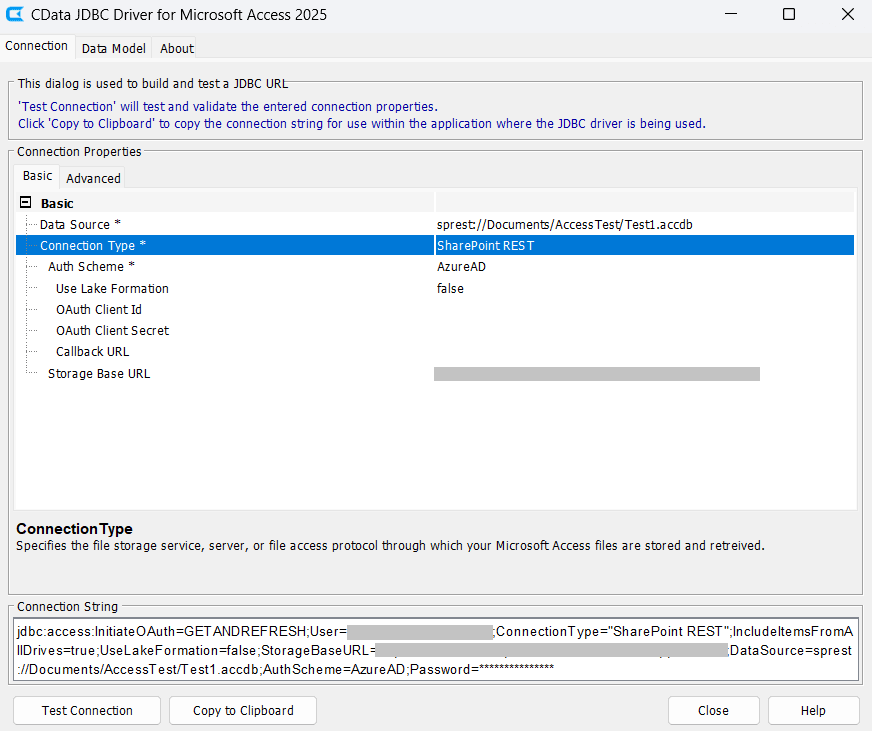Click the OAuth Client Secret value field
This screenshot has height=731, width=872.
[x=644, y=331]
